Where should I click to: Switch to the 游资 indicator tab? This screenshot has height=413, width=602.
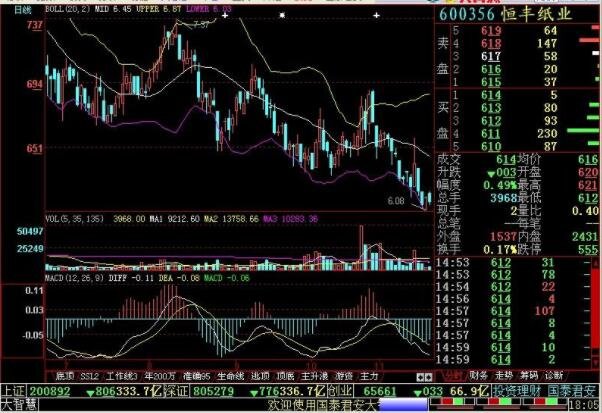pyautogui.click(x=345, y=376)
